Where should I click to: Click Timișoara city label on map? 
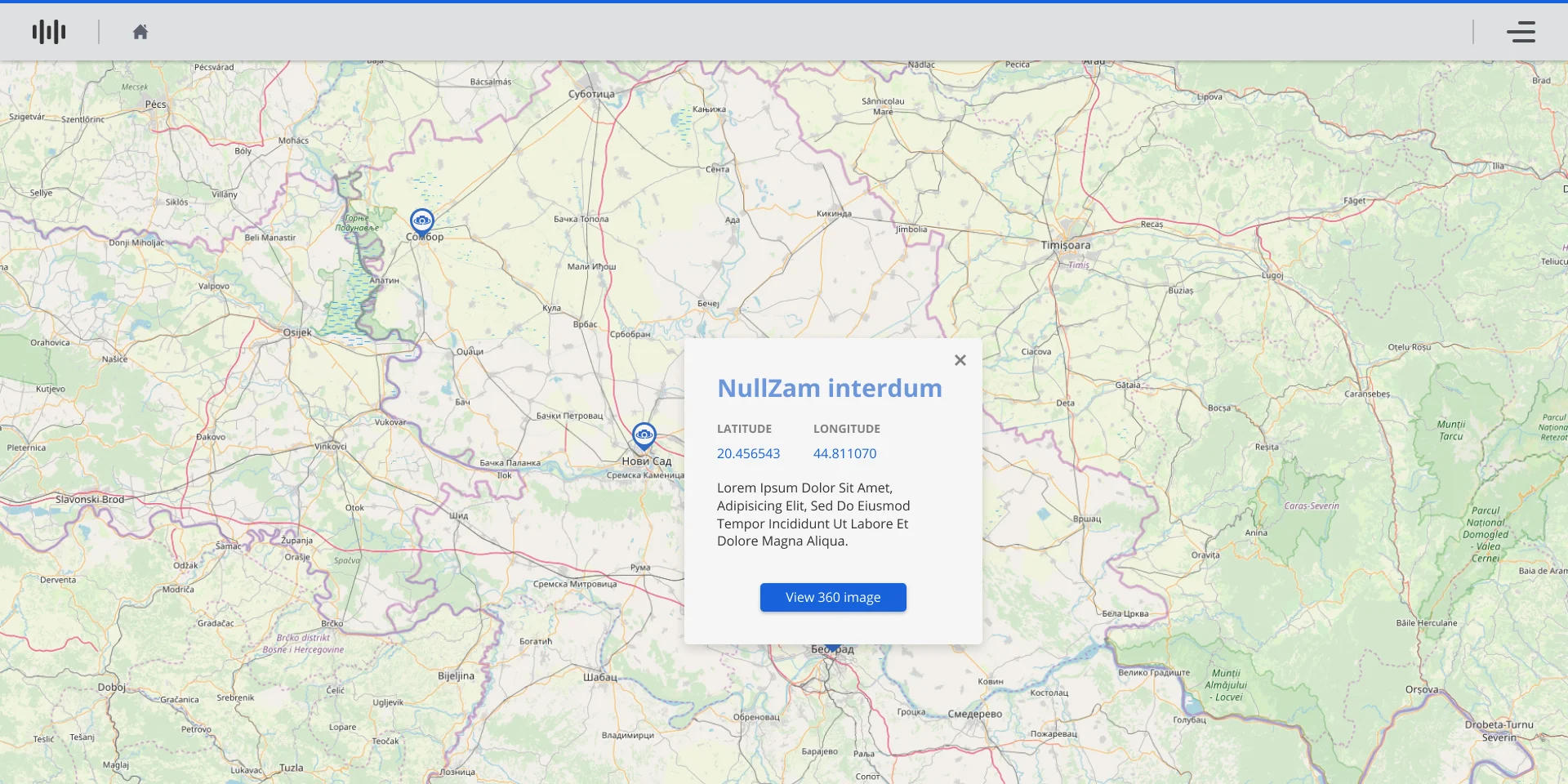pyautogui.click(x=1065, y=245)
